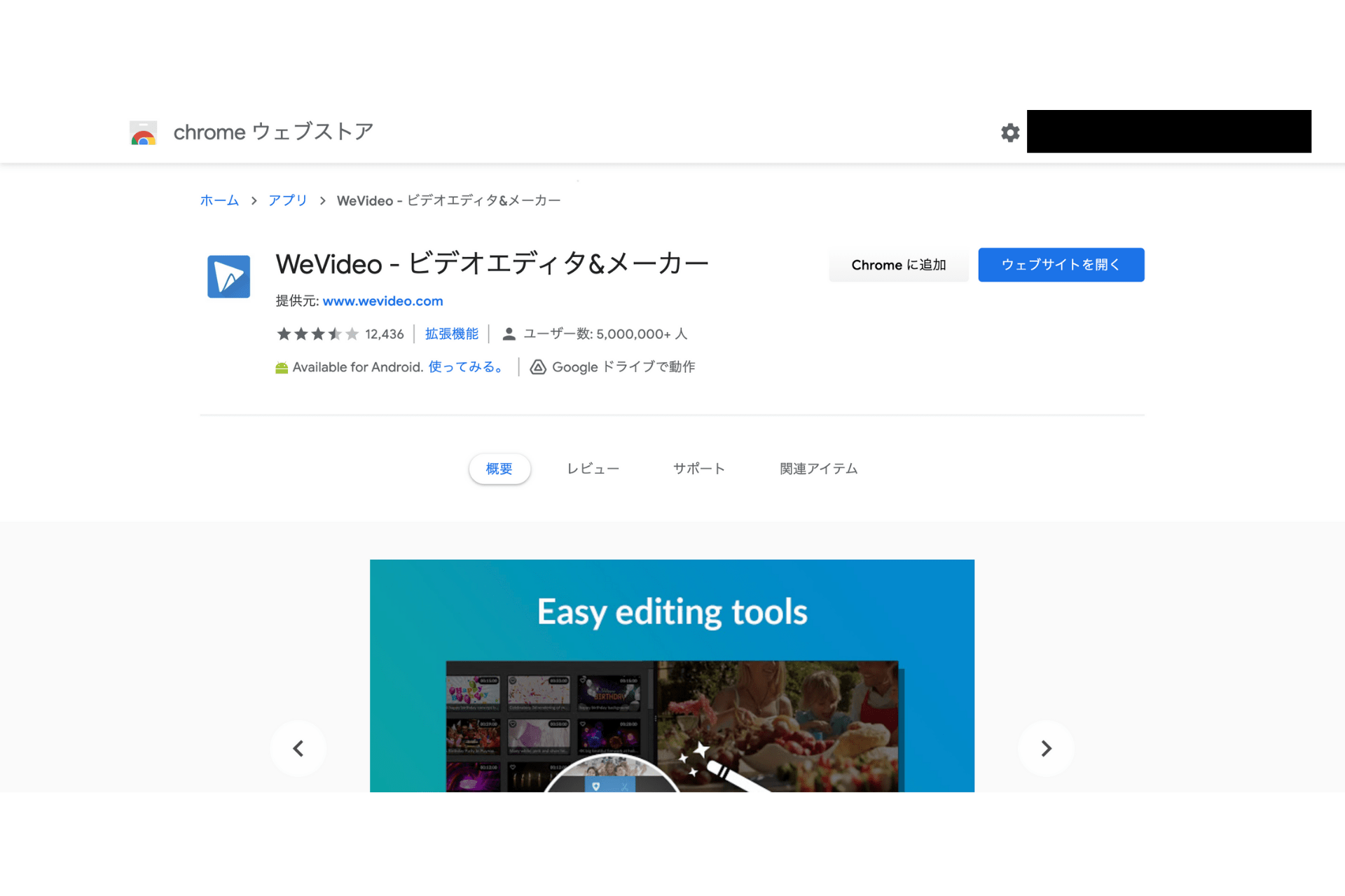Click the Google Drive triangle icon

coord(537,367)
